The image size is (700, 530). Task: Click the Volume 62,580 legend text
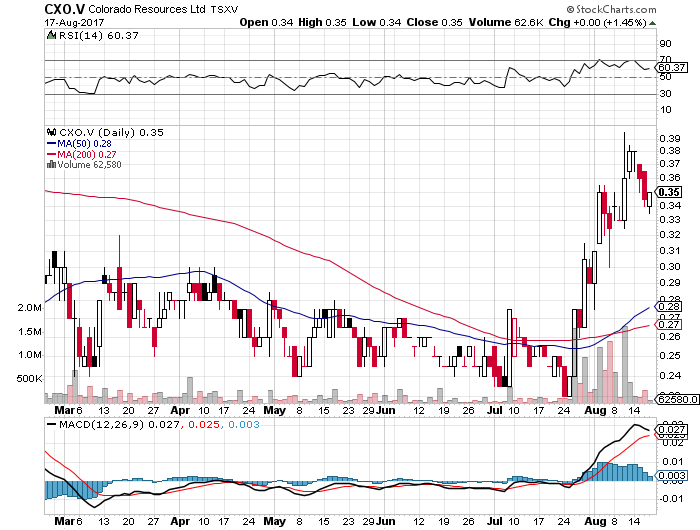pyautogui.click(x=89, y=165)
